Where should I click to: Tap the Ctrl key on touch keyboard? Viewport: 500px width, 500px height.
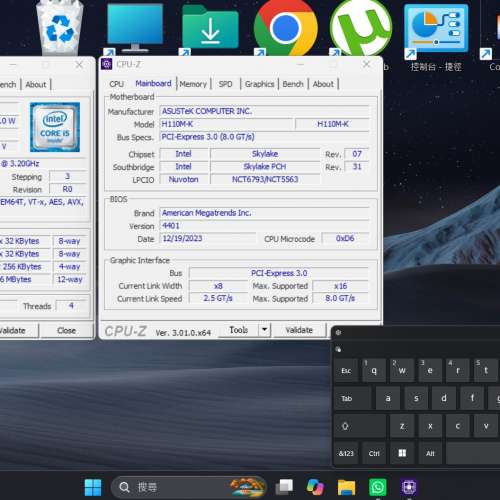(374, 453)
